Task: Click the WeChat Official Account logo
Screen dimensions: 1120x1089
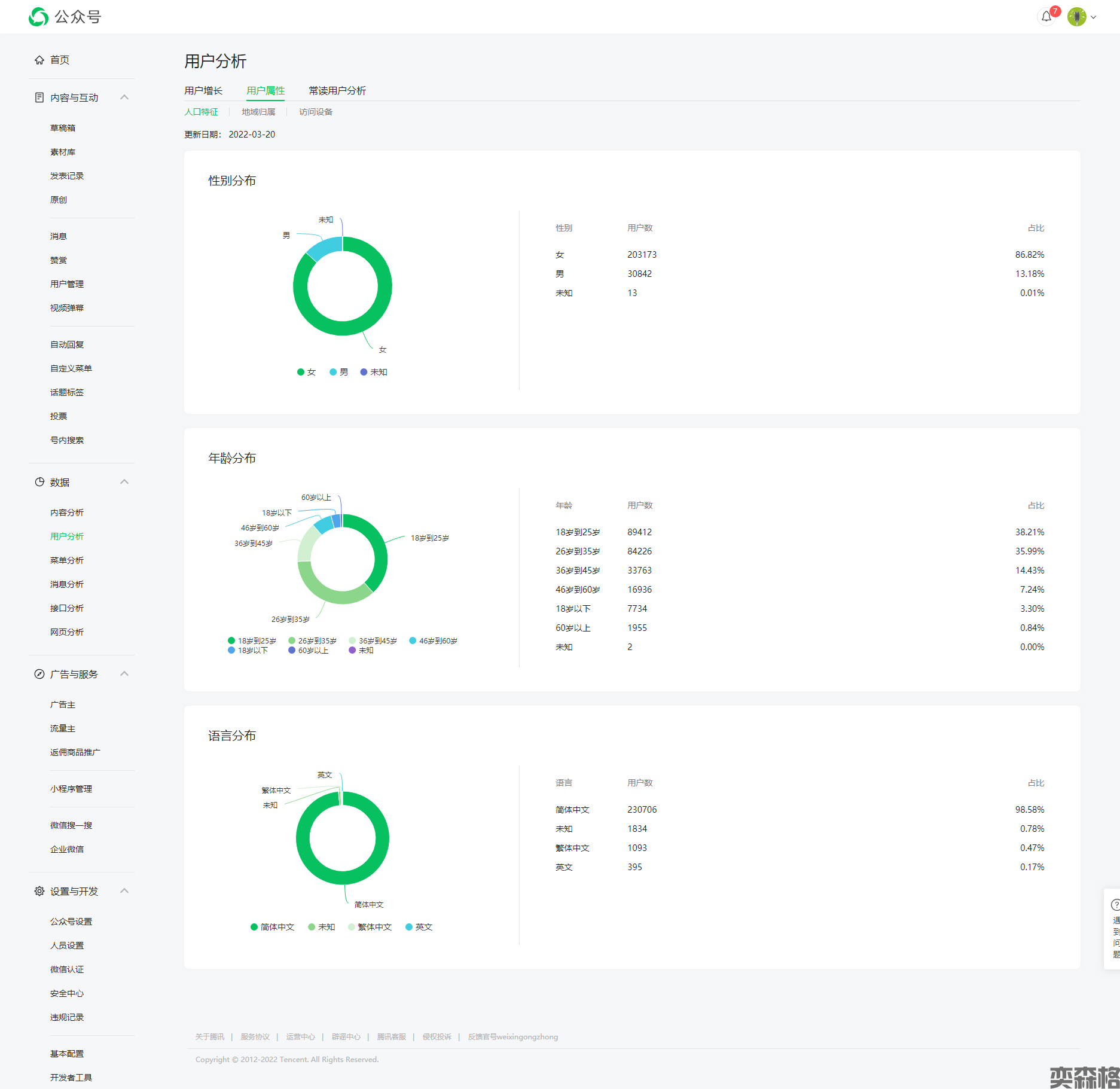Action: point(39,17)
